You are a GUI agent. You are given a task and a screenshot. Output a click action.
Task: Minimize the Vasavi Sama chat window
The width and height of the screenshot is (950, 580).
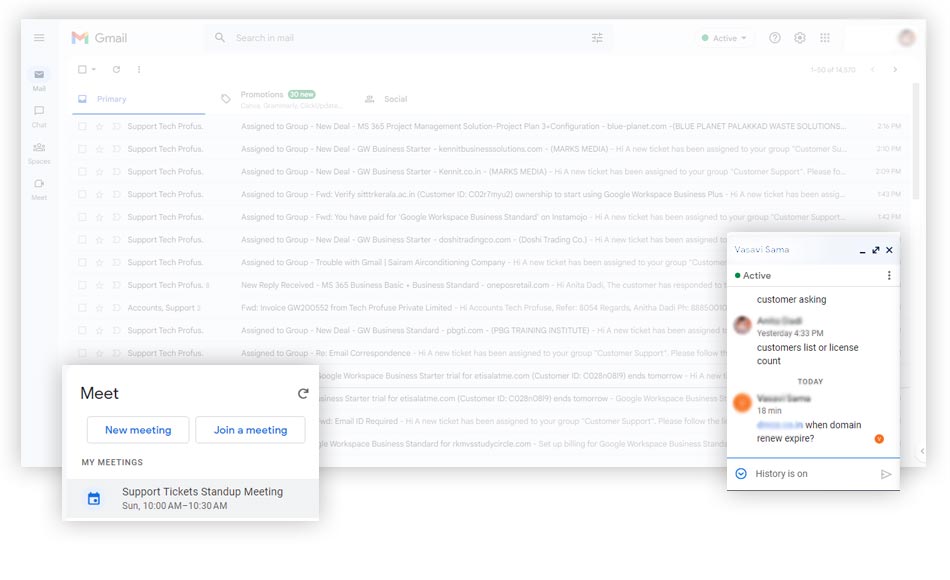(862, 251)
